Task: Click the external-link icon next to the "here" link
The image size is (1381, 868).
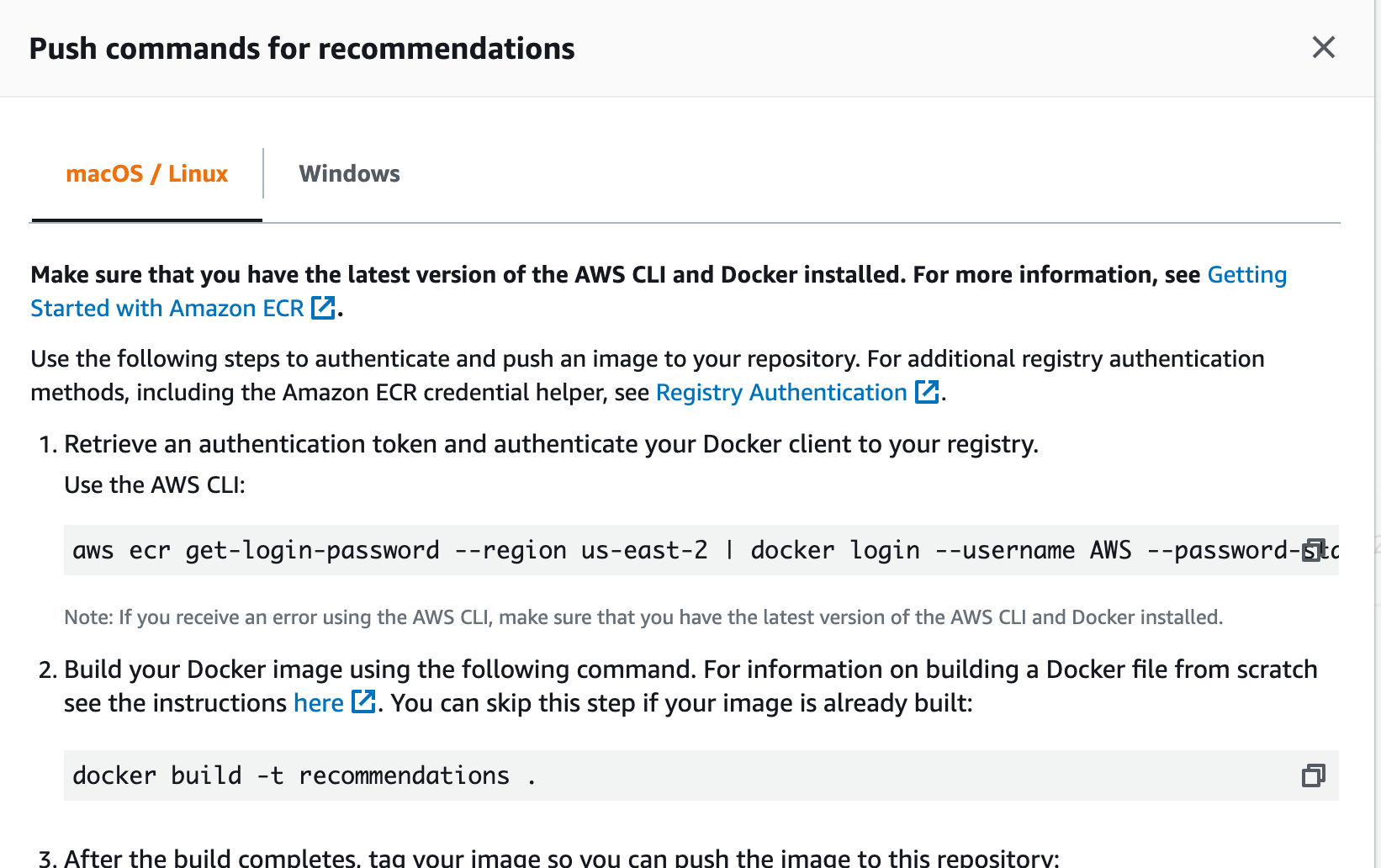Action: pos(363,701)
